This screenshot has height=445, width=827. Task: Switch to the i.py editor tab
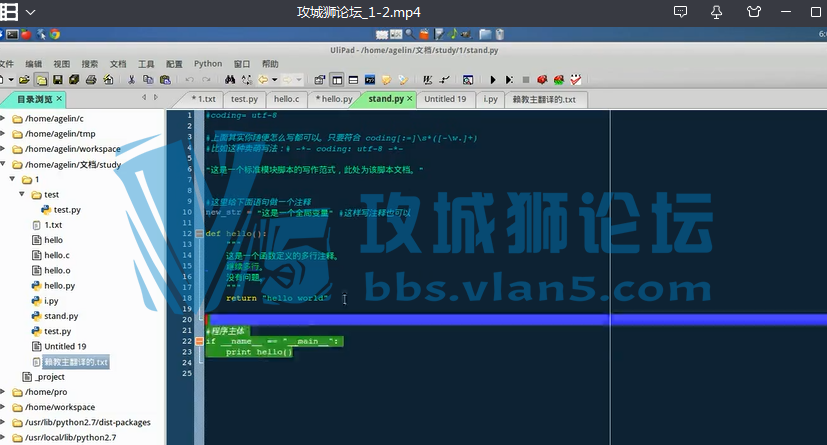(491, 99)
